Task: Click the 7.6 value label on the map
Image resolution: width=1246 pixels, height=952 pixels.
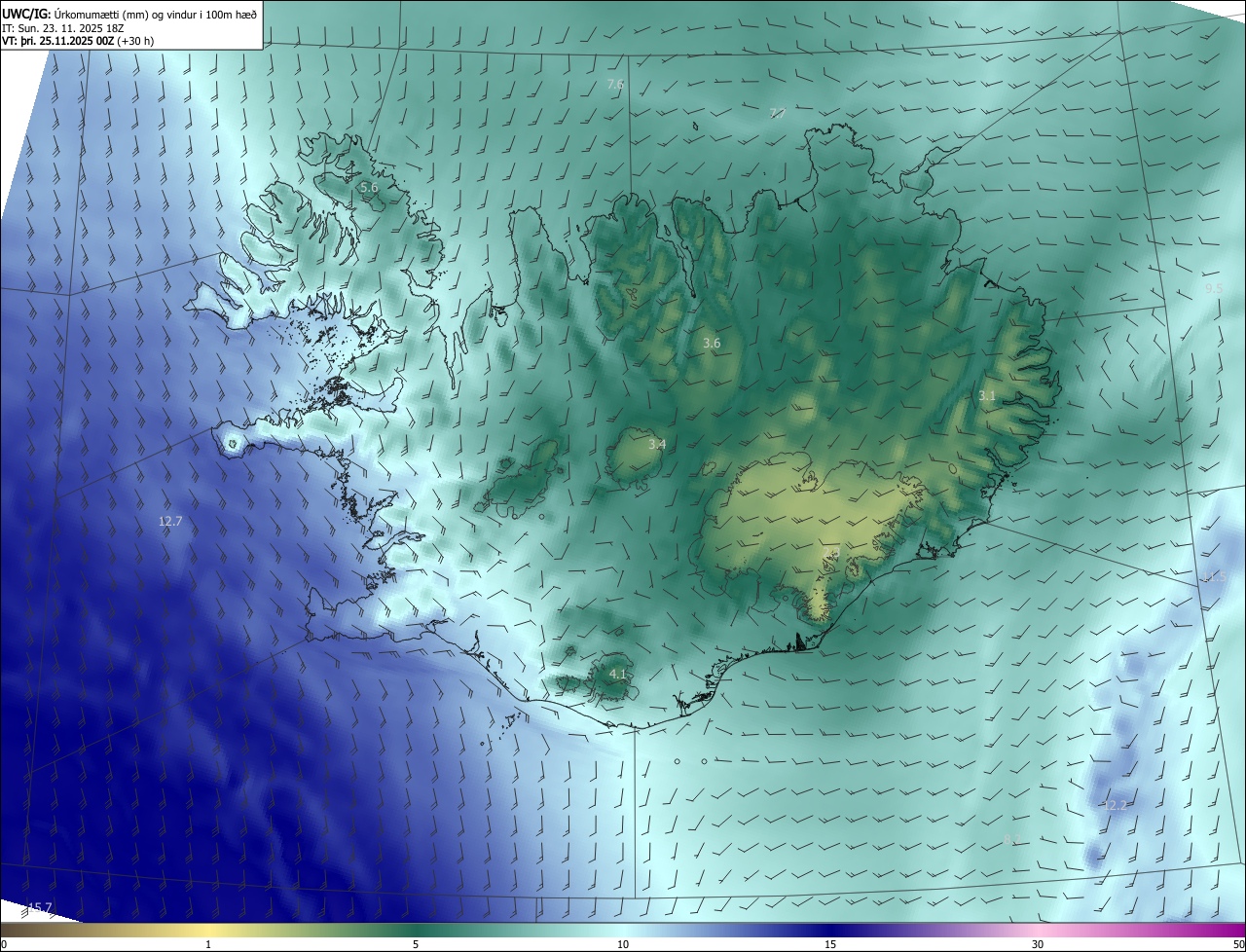Action: pyautogui.click(x=615, y=85)
